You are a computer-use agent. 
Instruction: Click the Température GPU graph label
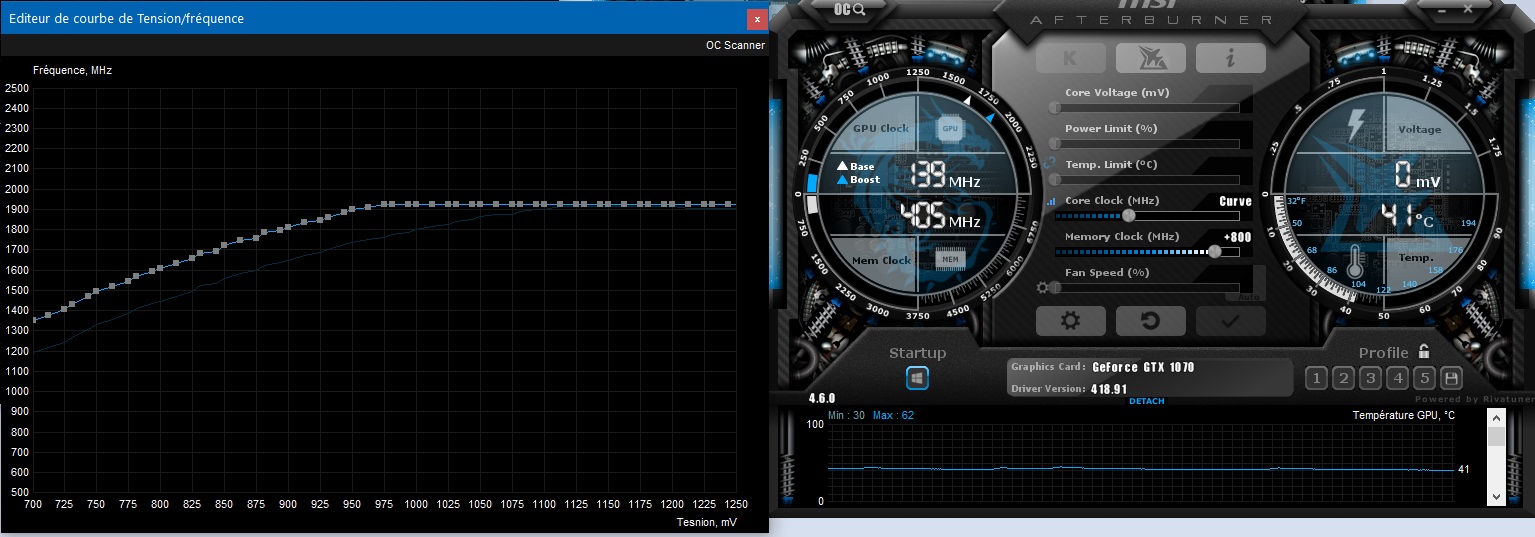click(x=1404, y=415)
